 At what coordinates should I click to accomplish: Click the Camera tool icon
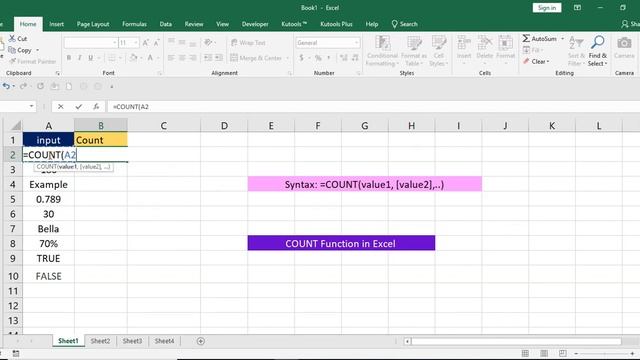click(624, 42)
